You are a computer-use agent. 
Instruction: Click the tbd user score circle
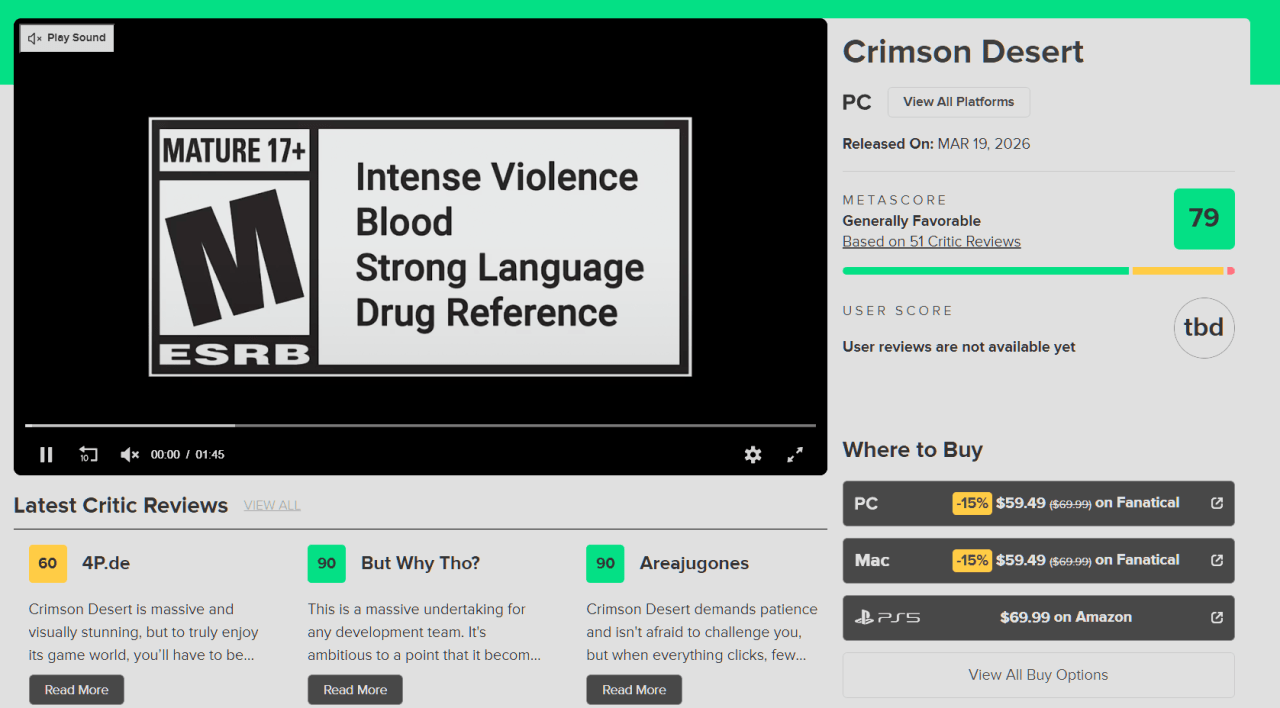click(x=1203, y=328)
